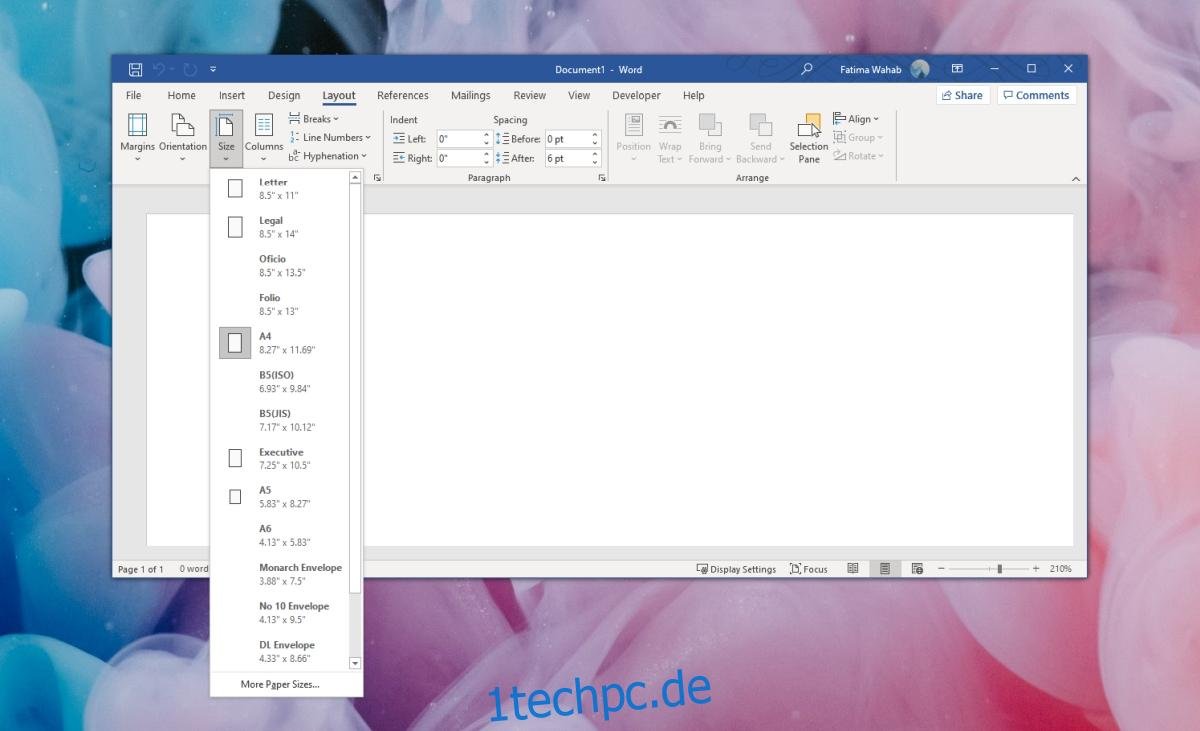Choose Letter 8.5" x 11" paper size
The height and width of the screenshot is (731, 1200).
tap(279, 188)
